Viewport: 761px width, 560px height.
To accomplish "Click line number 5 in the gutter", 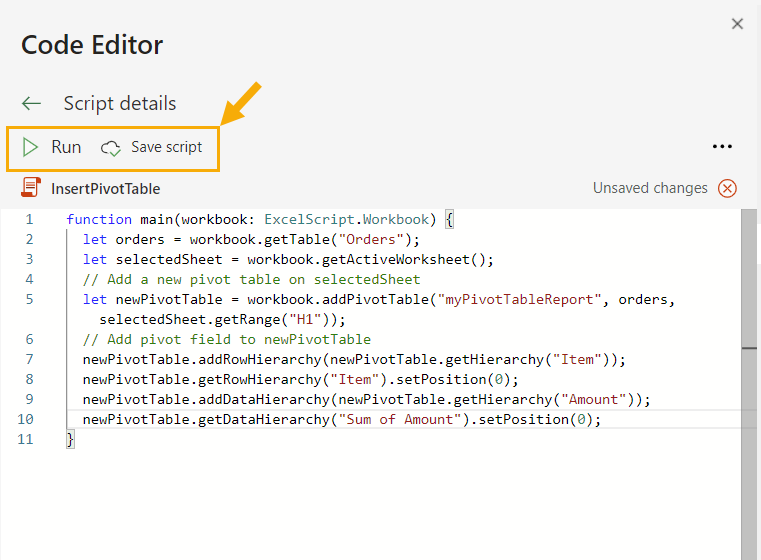I will point(30,299).
